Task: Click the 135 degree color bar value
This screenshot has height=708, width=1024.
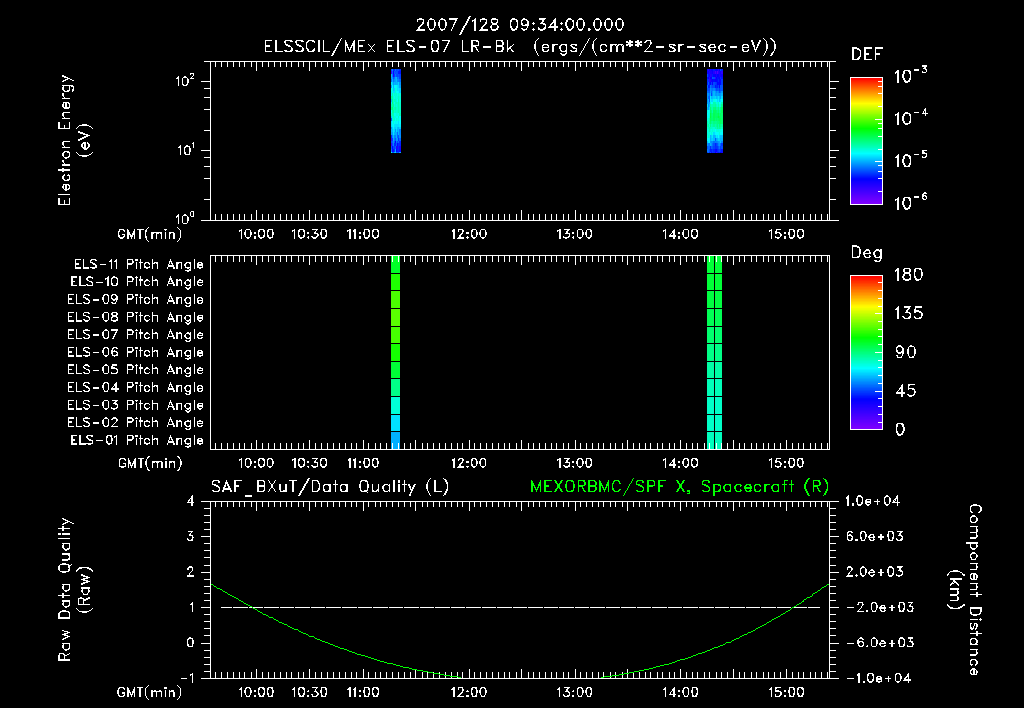Action: [908, 314]
